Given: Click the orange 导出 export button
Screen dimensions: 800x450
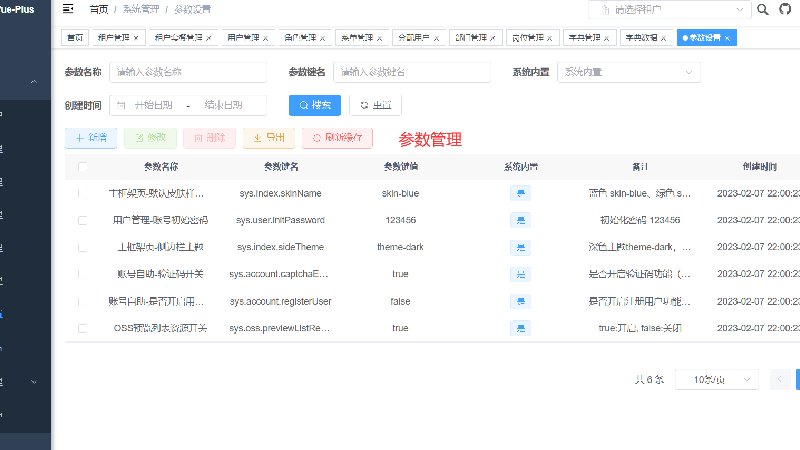Looking at the screenshot, I should 269,138.
